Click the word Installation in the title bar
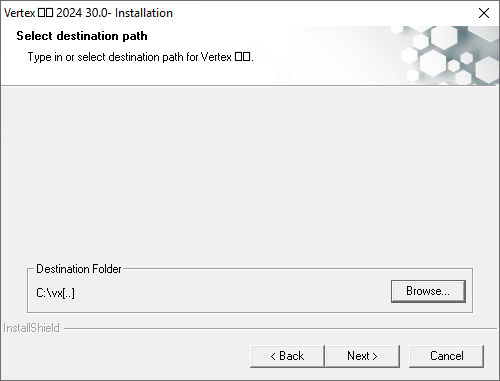The width and height of the screenshot is (500, 381). [x=144, y=13]
